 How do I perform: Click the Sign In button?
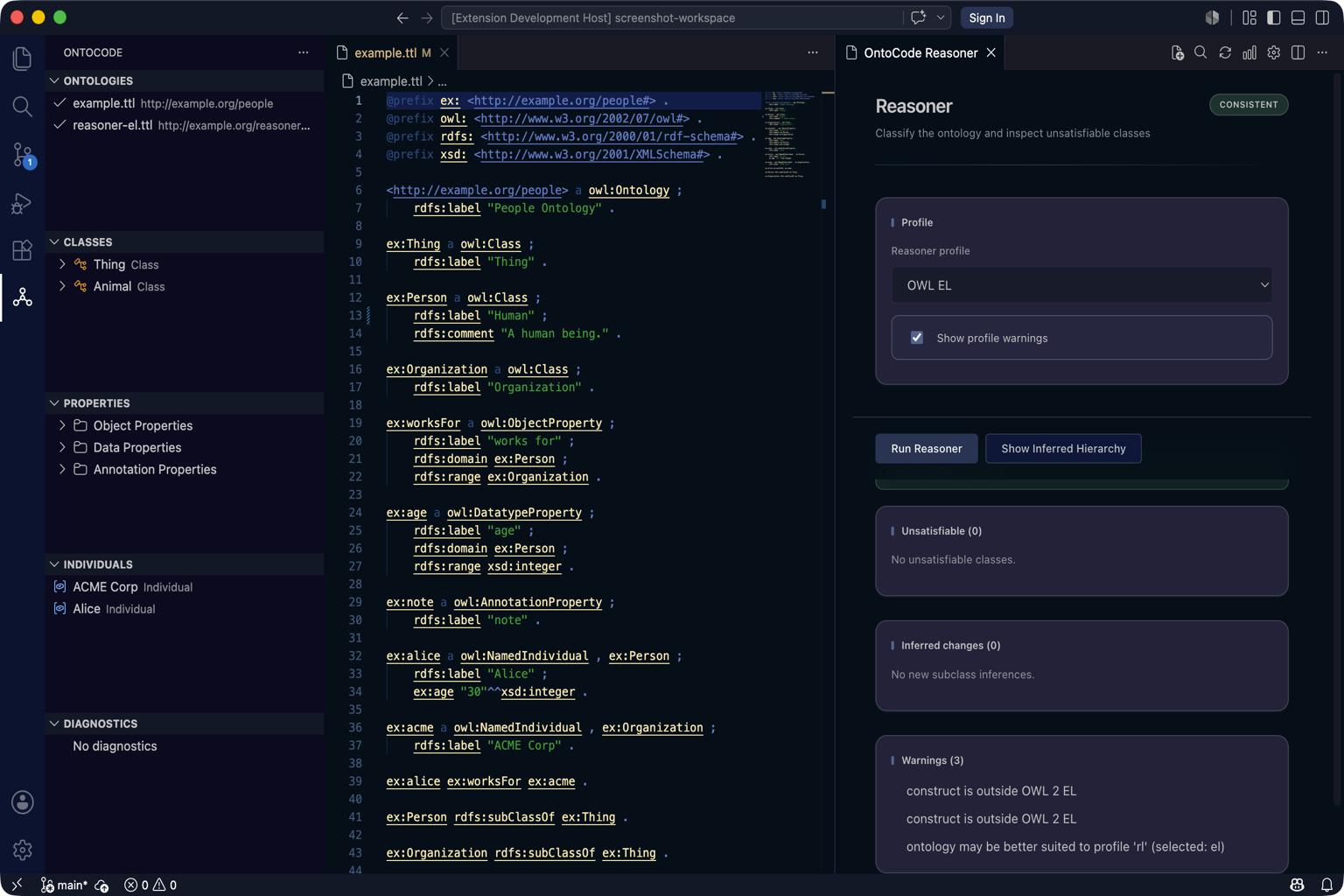point(987,17)
